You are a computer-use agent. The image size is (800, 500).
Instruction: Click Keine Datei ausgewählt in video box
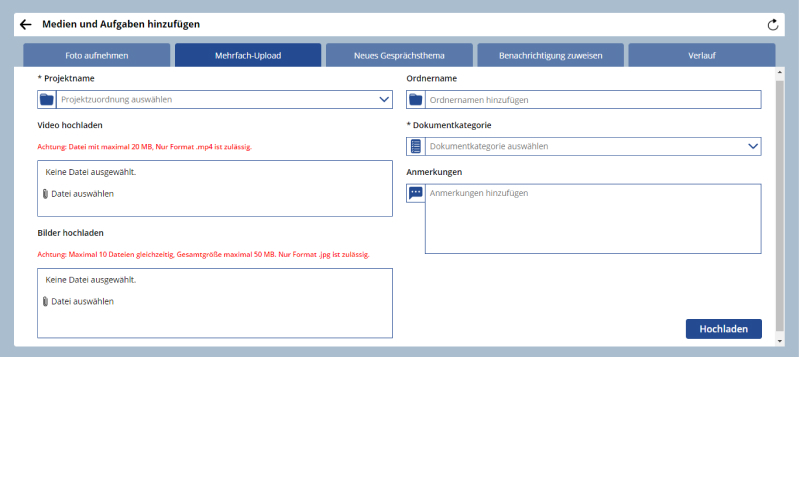[x=91, y=172]
